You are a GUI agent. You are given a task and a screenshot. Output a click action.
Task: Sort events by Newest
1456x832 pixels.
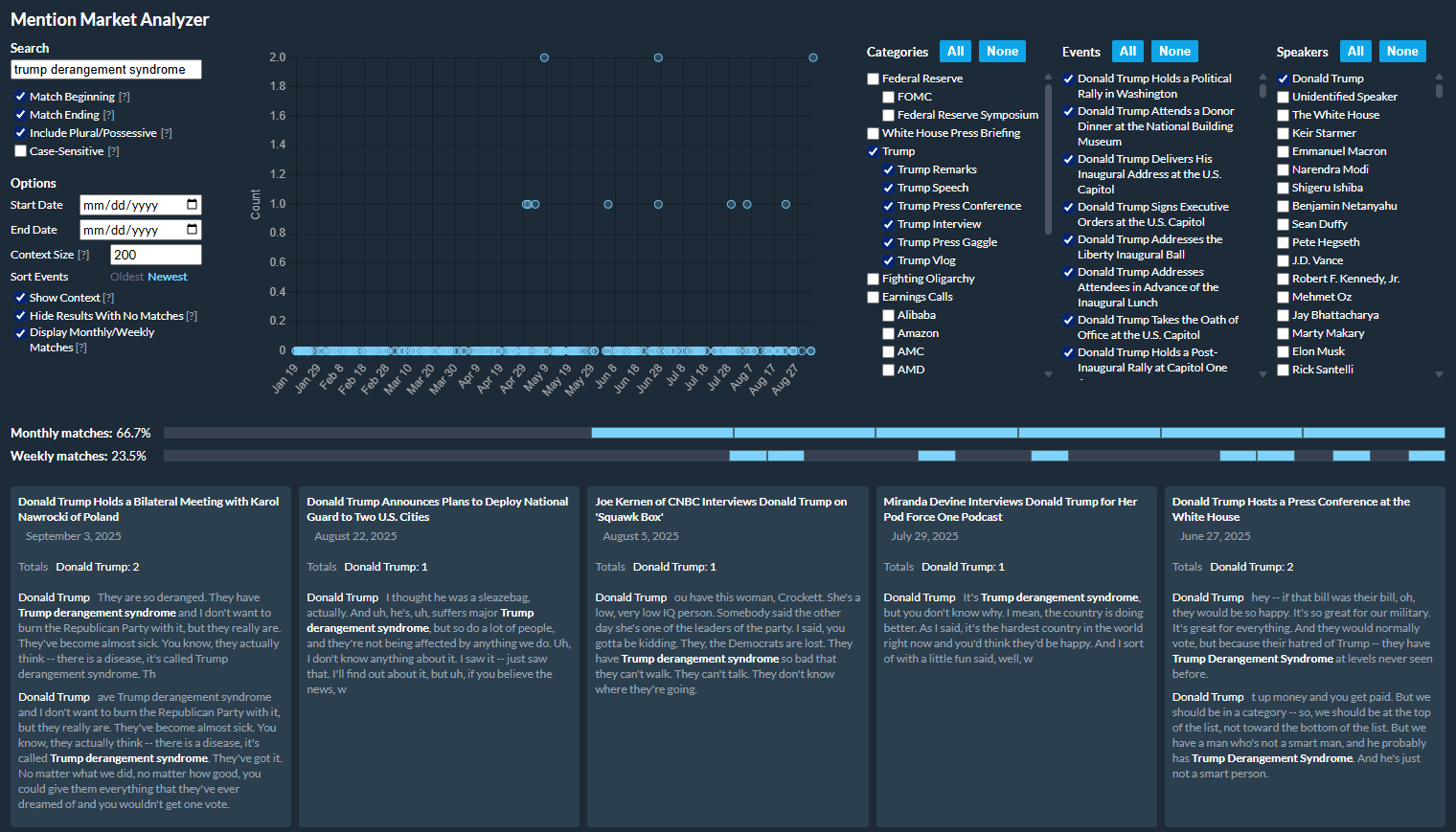[x=168, y=277]
